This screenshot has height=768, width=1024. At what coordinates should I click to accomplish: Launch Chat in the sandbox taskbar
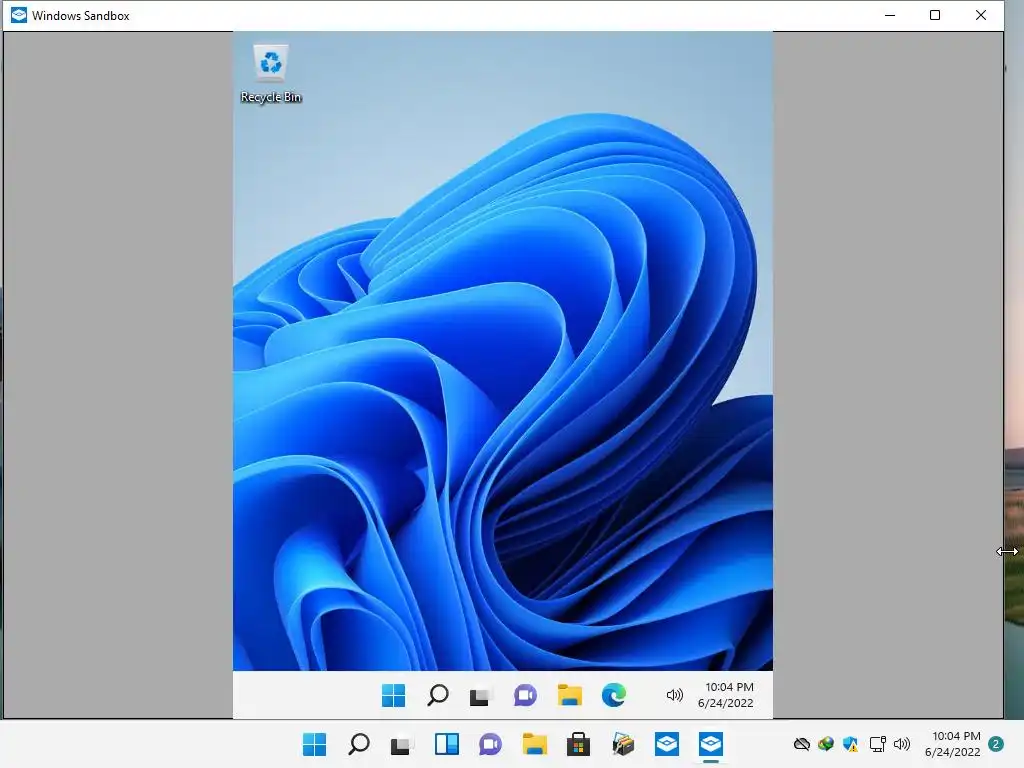pyautogui.click(x=525, y=696)
